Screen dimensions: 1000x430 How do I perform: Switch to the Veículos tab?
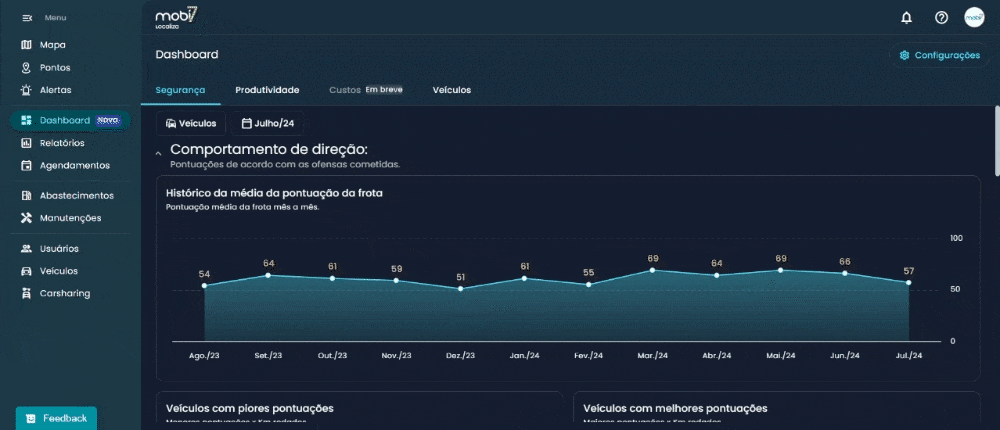click(451, 90)
